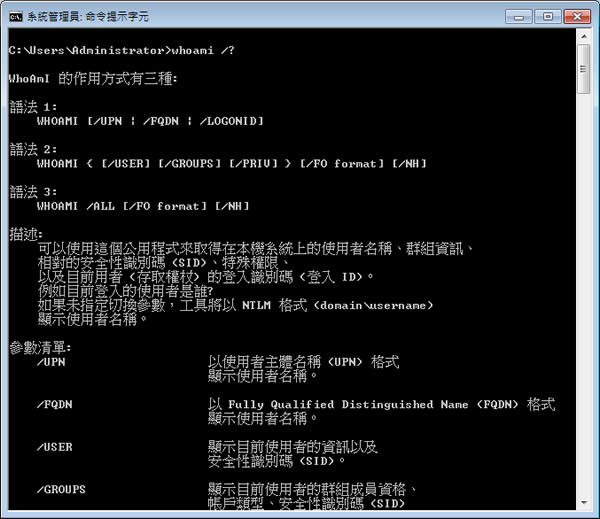Screen dimensions: 600x519
Task: Click the 語法 1: heading
Action: [33, 107]
